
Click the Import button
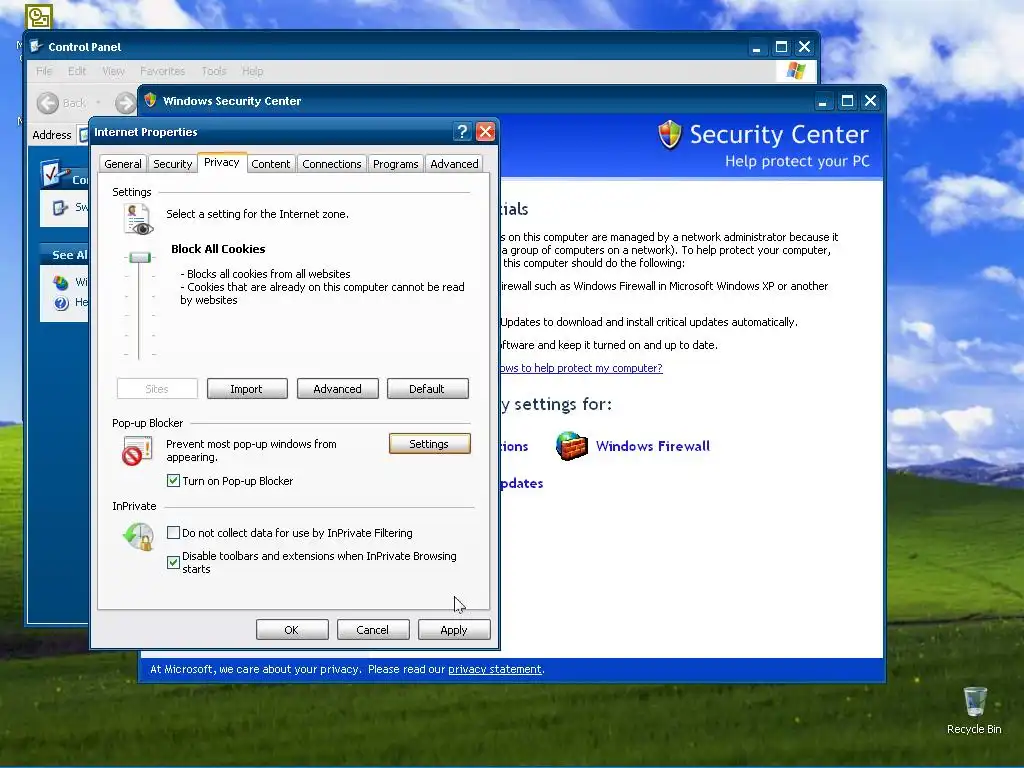[247, 389]
